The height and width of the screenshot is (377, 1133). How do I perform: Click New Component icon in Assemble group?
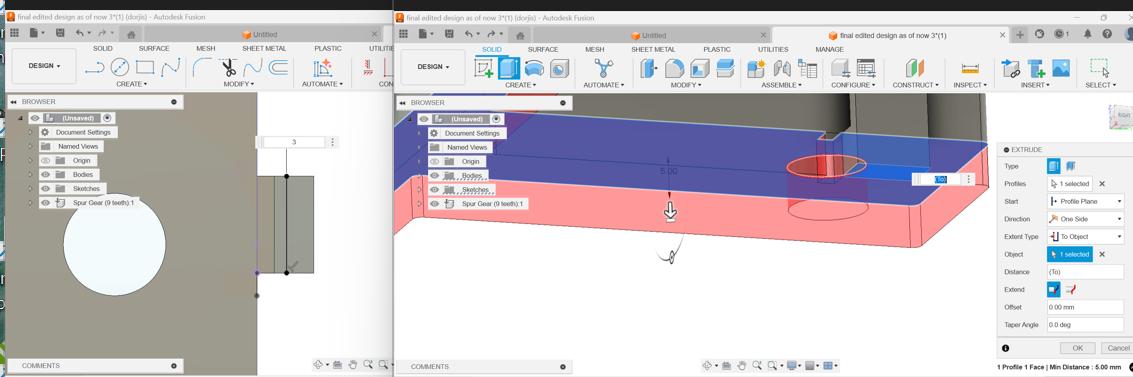coord(756,68)
